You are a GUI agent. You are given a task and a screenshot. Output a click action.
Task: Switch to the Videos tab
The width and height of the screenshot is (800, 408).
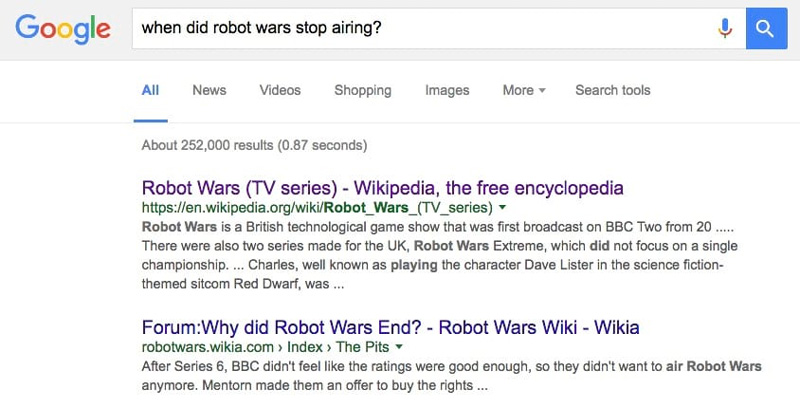[280, 90]
